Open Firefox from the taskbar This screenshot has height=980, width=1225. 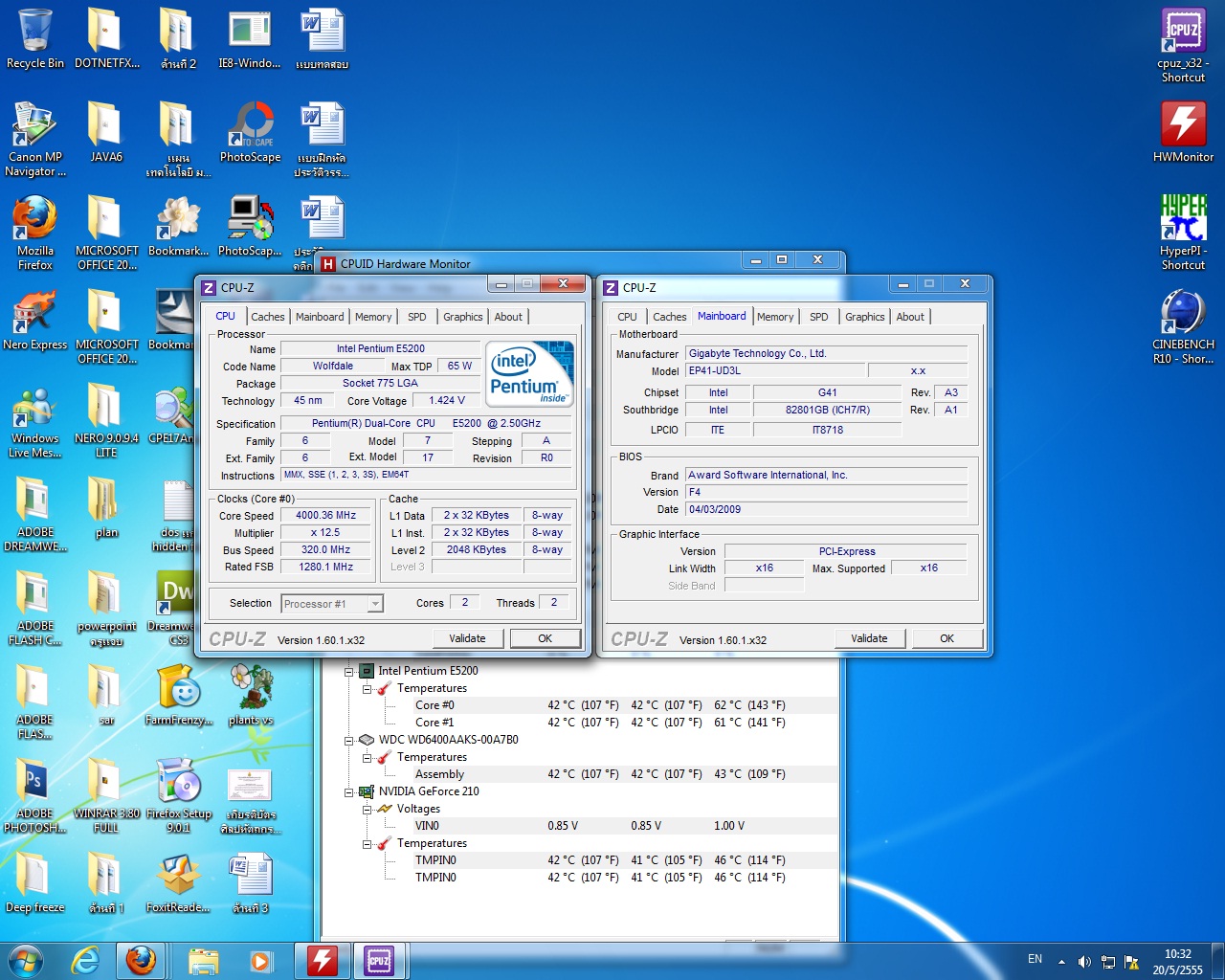(x=142, y=960)
